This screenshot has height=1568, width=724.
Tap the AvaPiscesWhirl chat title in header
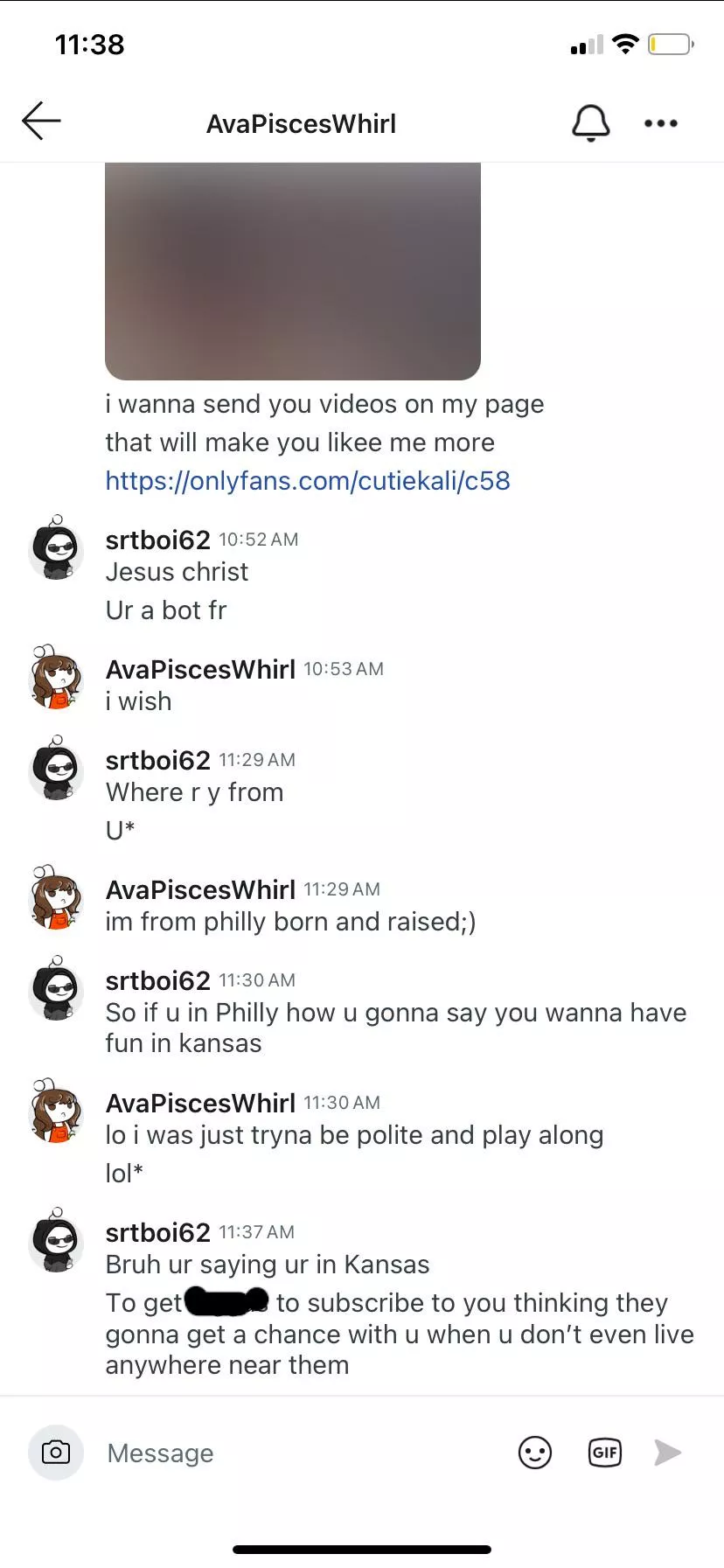point(301,124)
